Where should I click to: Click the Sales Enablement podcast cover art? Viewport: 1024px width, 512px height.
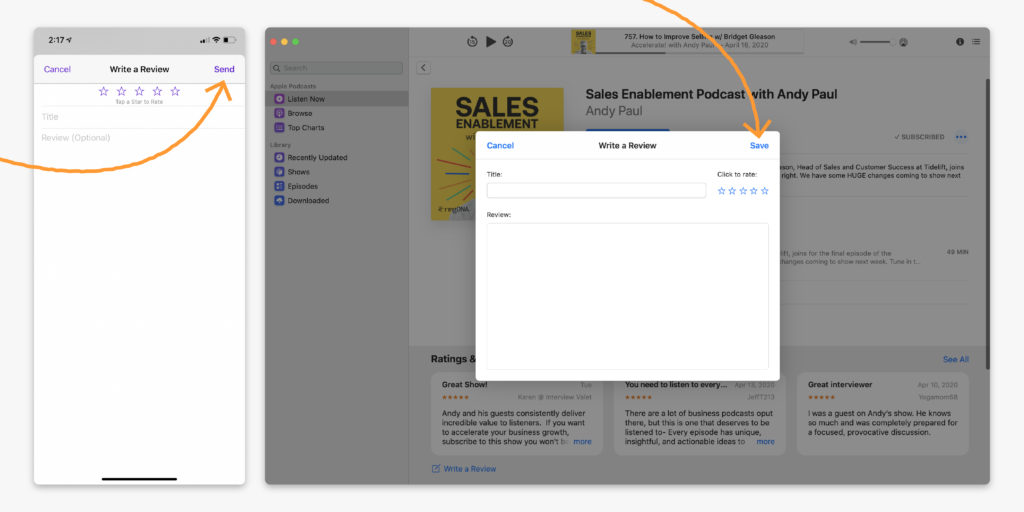[497, 153]
